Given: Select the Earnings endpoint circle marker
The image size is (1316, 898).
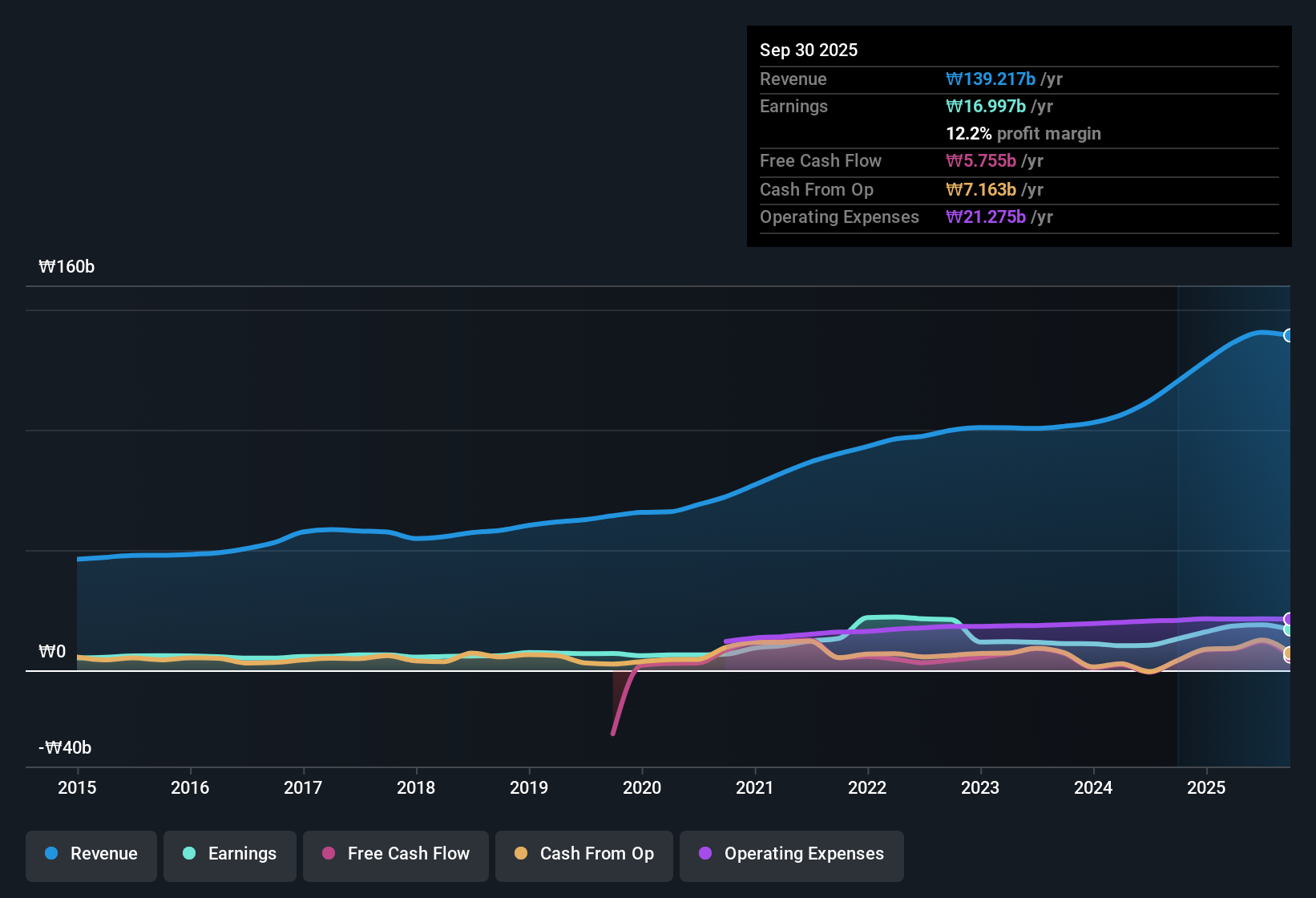Looking at the screenshot, I should coord(1289,631).
